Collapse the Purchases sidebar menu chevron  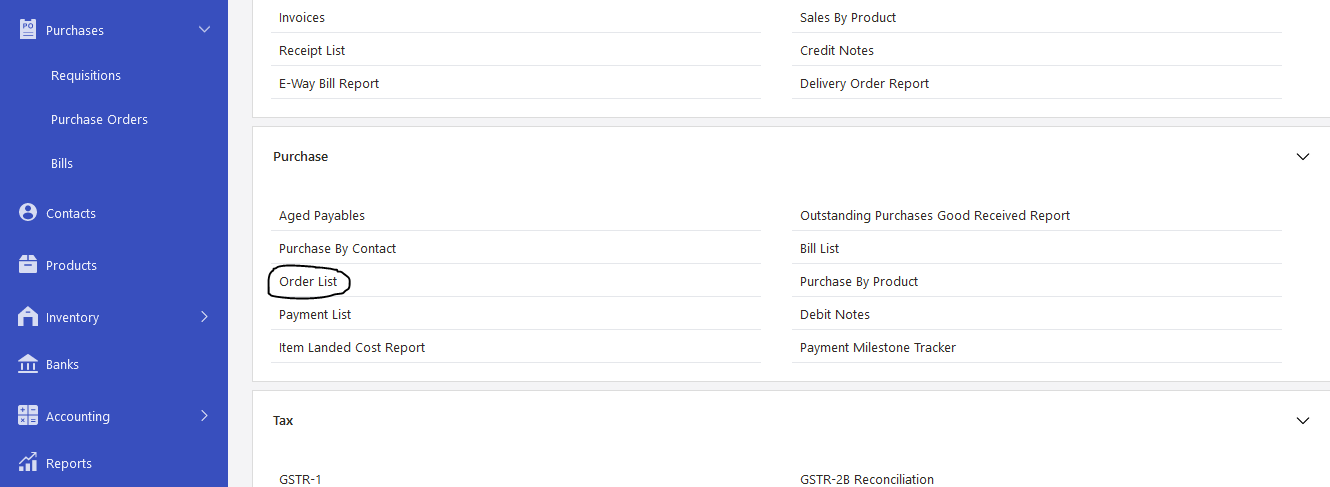click(204, 30)
